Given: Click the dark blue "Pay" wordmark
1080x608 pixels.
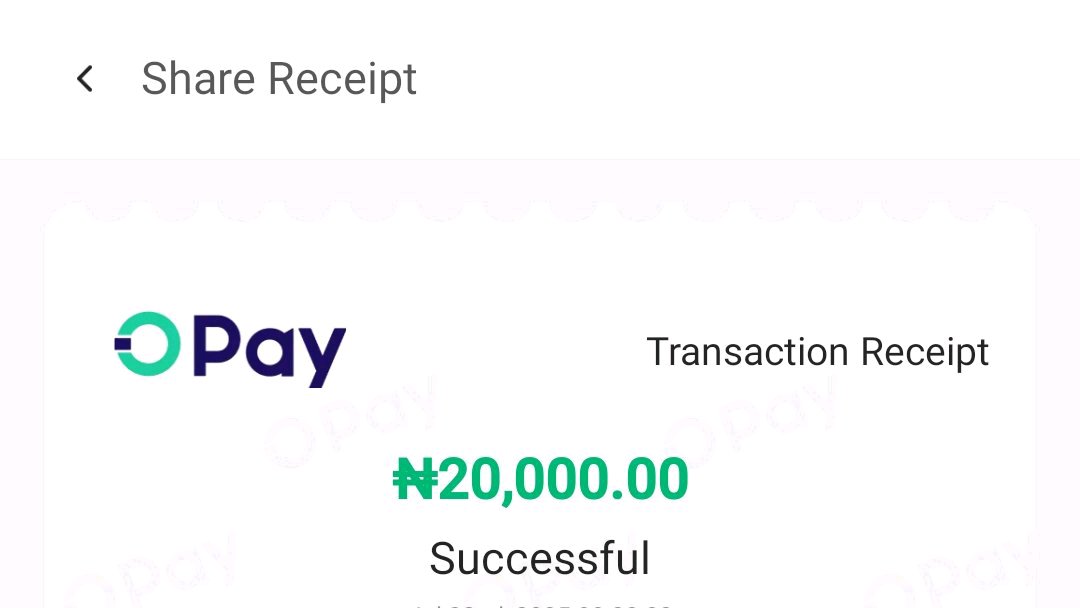Looking at the screenshot, I should click(269, 350).
